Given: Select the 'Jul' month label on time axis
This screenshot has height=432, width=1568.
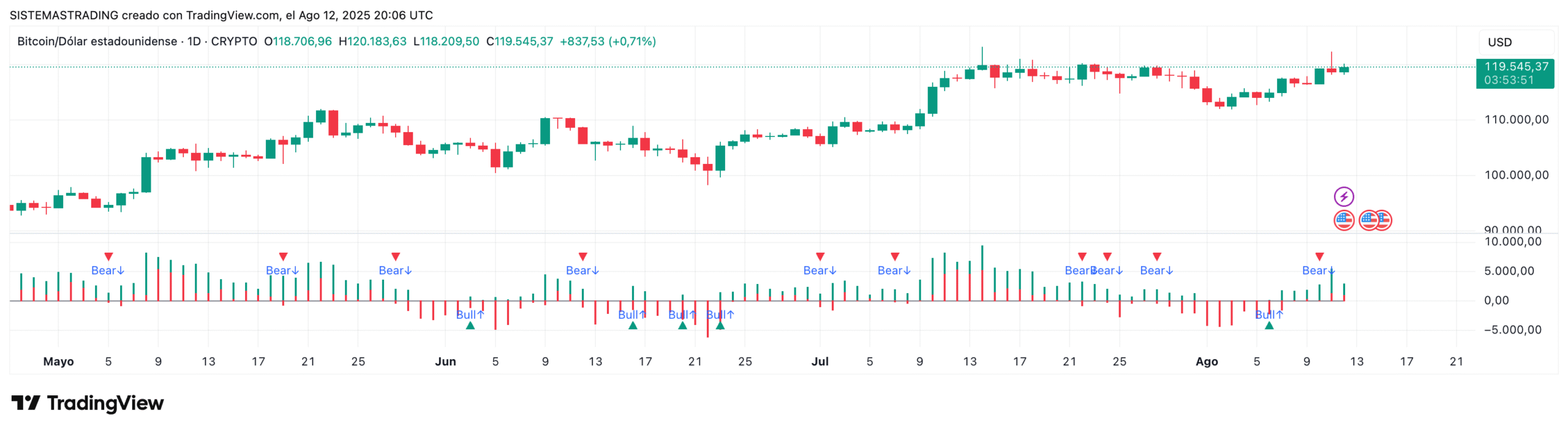Looking at the screenshot, I should click(x=820, y=362).
